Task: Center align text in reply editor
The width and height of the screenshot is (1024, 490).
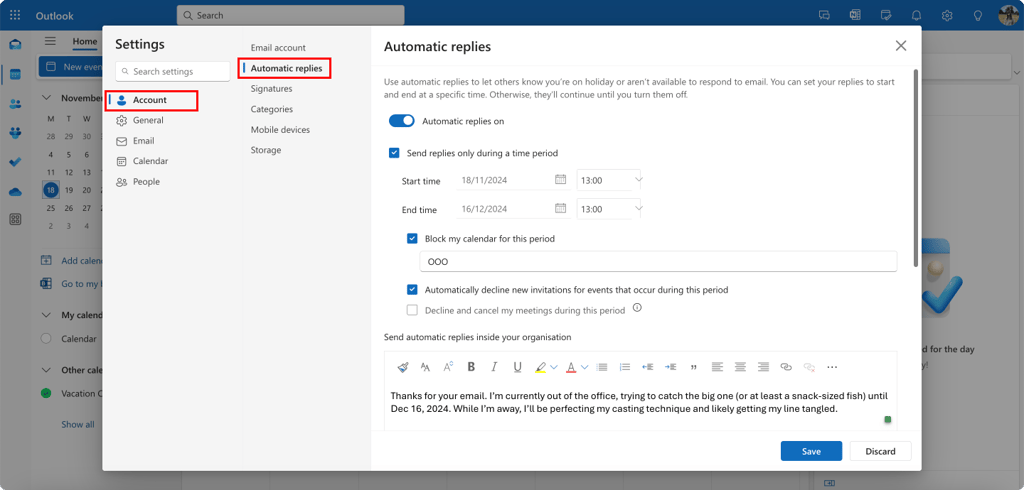Action: click(x=740, y=367)
